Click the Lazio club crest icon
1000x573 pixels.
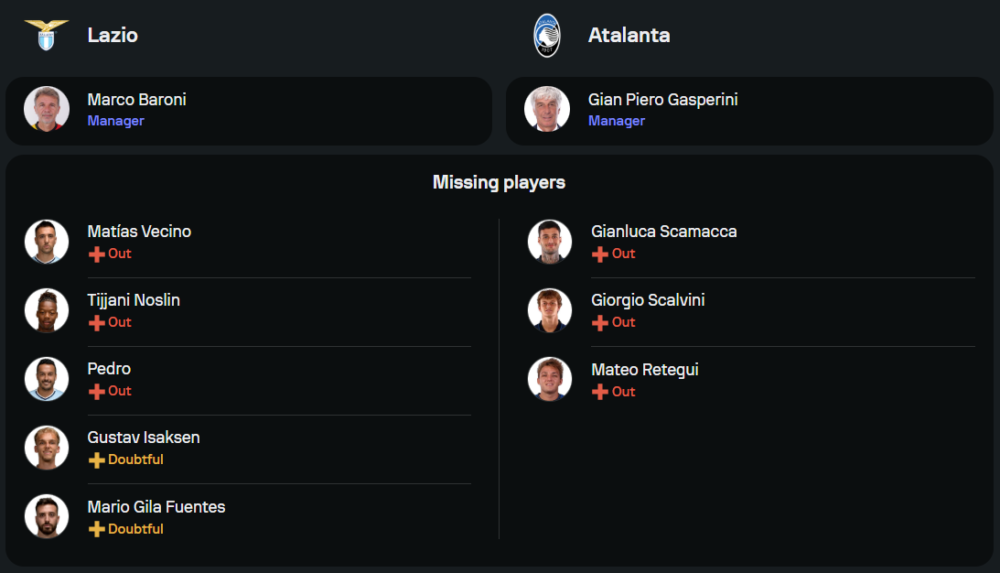(x=46, y=35)
